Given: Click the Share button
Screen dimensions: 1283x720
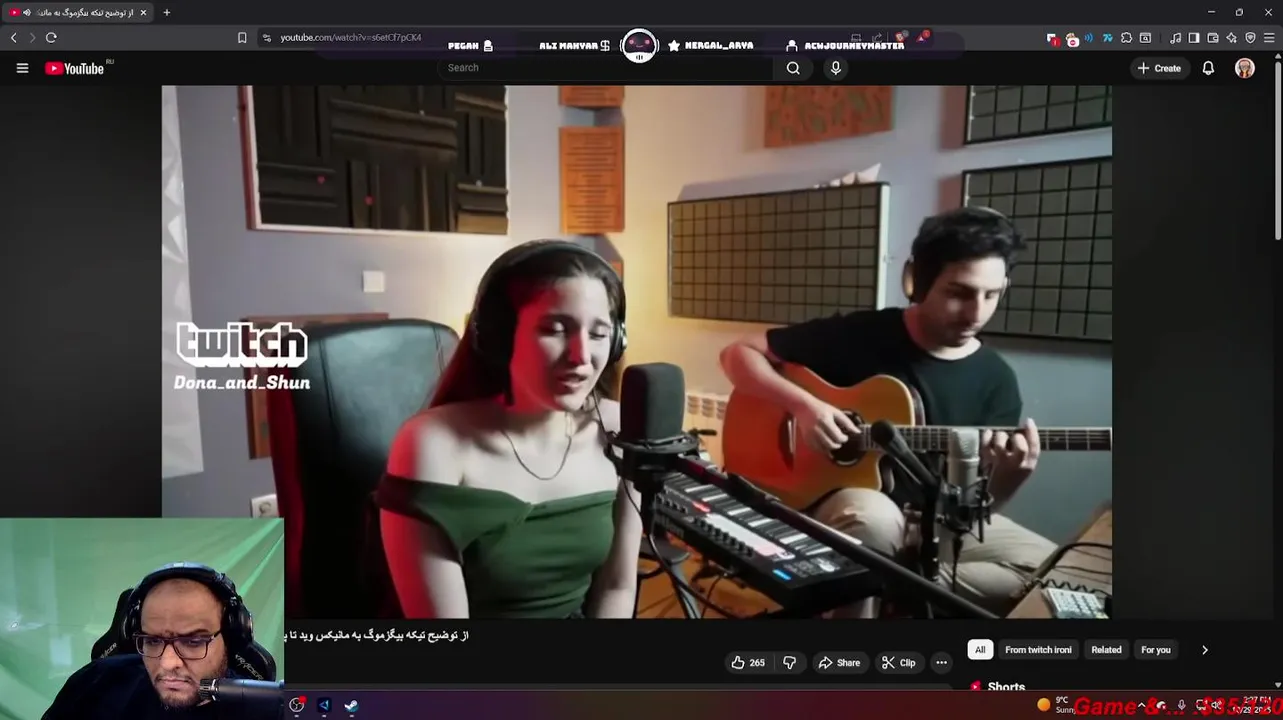Looking at the screenshot, I should coord(839,662).
